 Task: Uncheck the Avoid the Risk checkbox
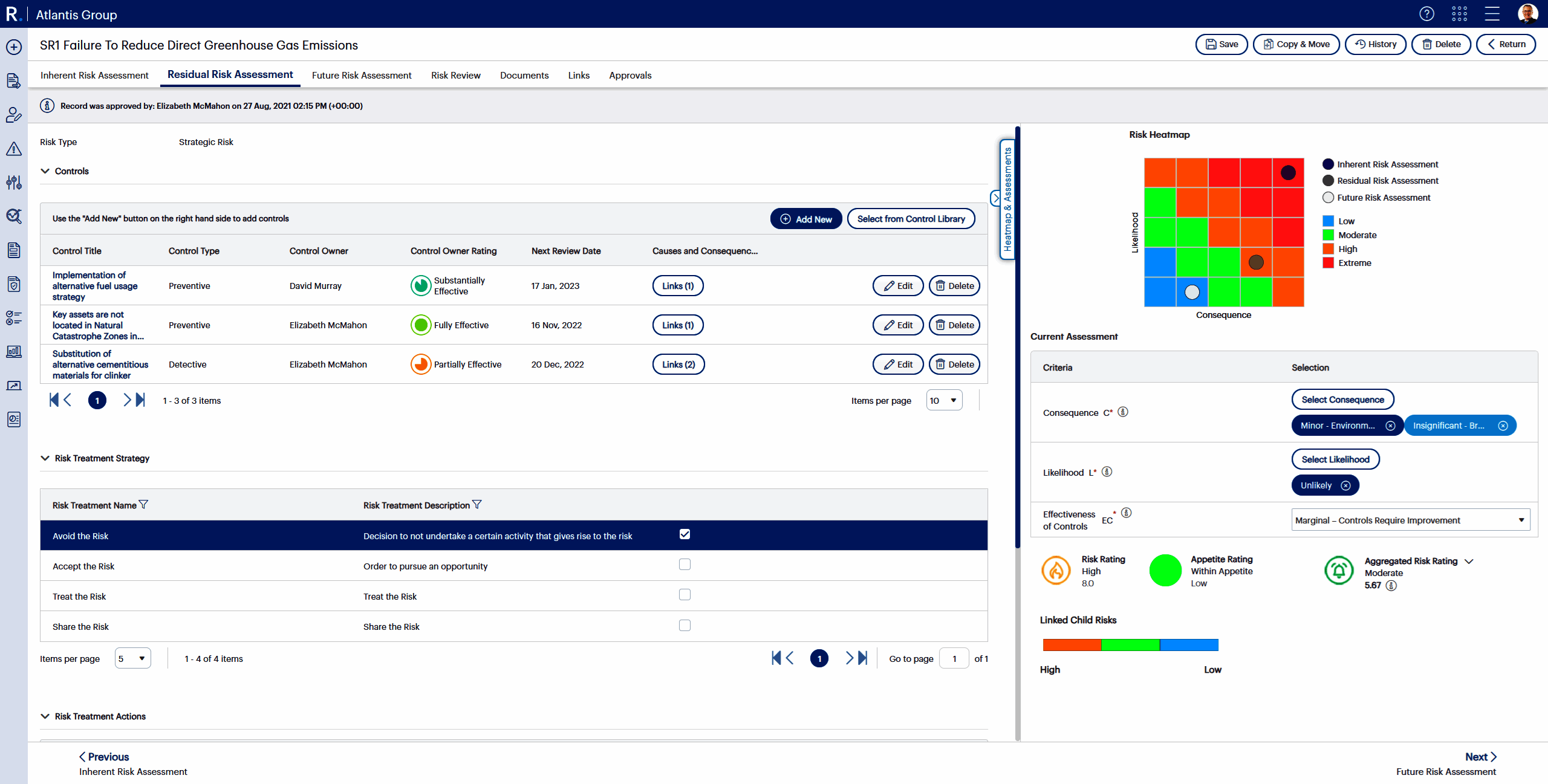click(685, 534)
